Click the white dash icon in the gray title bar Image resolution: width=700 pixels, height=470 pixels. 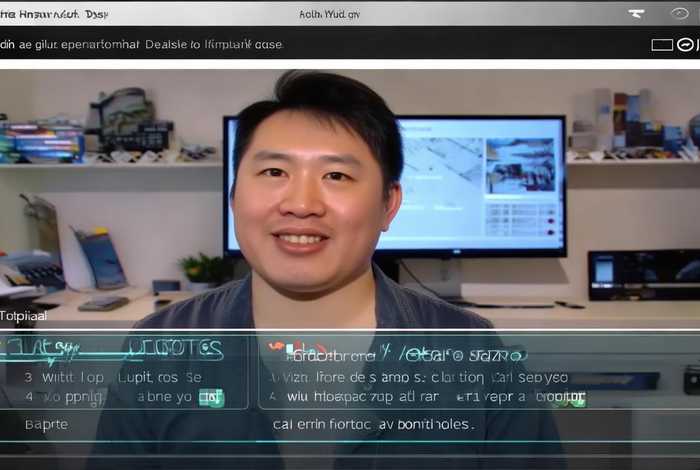[636, 14]
